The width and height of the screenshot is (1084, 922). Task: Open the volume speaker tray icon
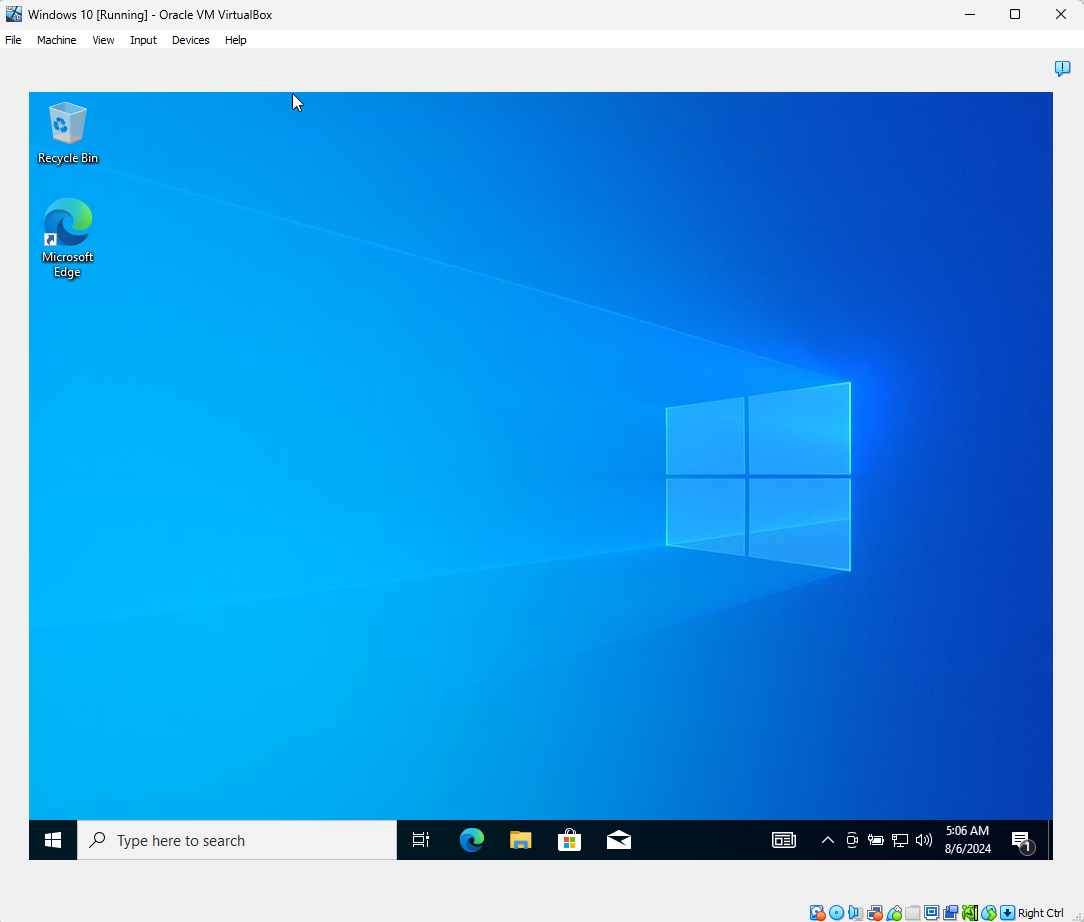coord(924,840)
